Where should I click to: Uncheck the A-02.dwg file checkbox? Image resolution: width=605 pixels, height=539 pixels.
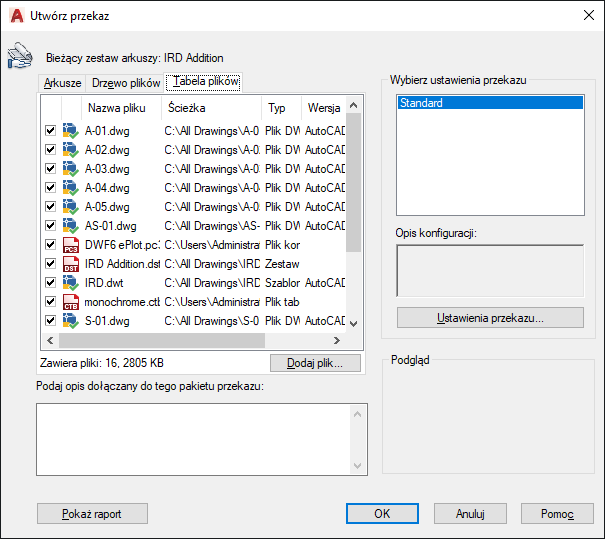click(x=50, y=150)
